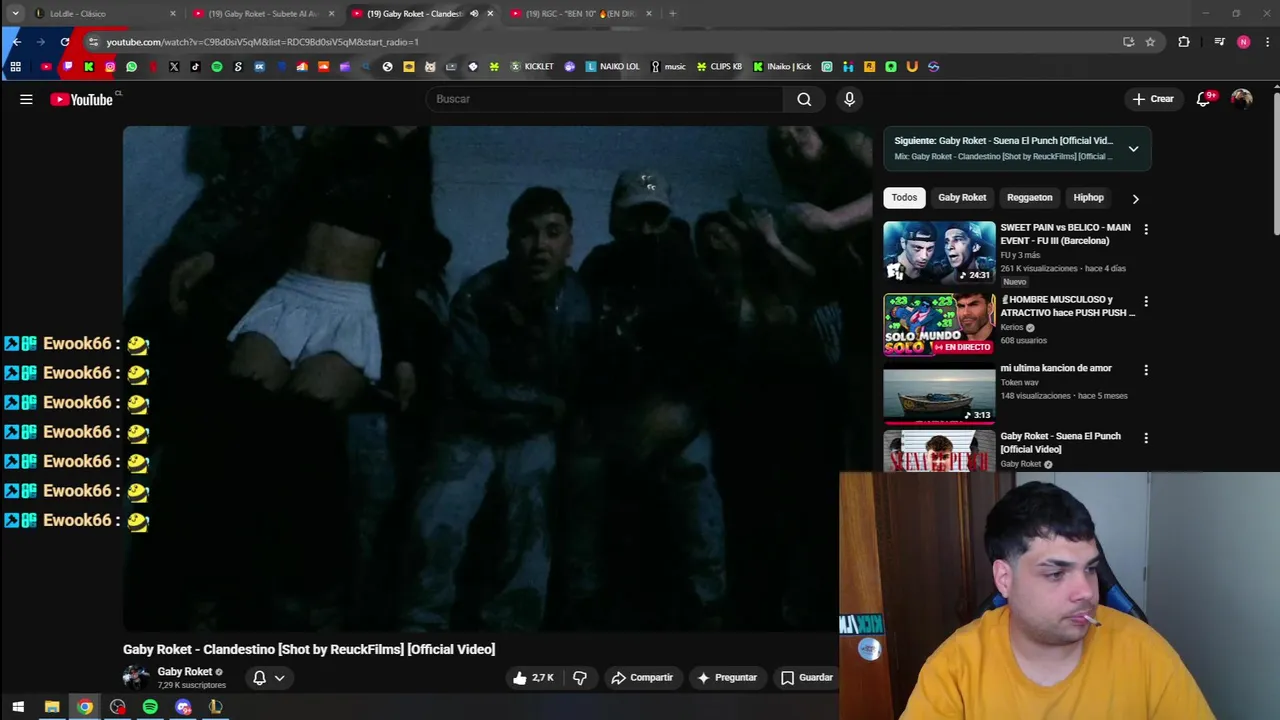Click the browser address bar URL
1280x720 pixels.
coord(262,42)
